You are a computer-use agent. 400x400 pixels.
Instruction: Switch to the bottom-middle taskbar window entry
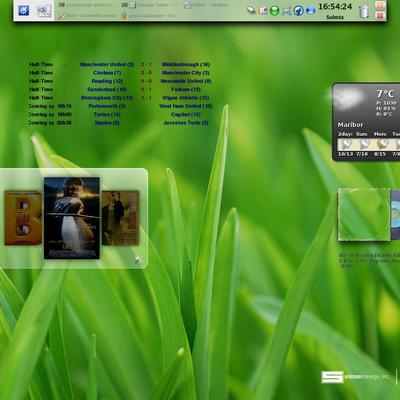coord(150,16)
